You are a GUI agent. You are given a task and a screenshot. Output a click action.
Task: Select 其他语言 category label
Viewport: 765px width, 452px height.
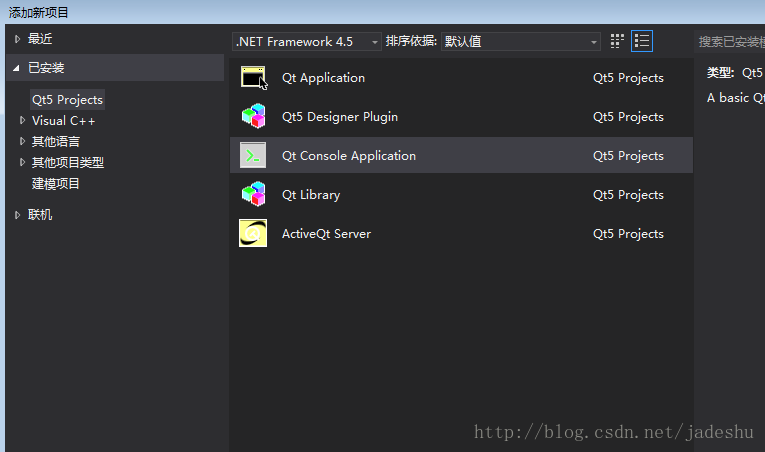click(x=56, y=142)
